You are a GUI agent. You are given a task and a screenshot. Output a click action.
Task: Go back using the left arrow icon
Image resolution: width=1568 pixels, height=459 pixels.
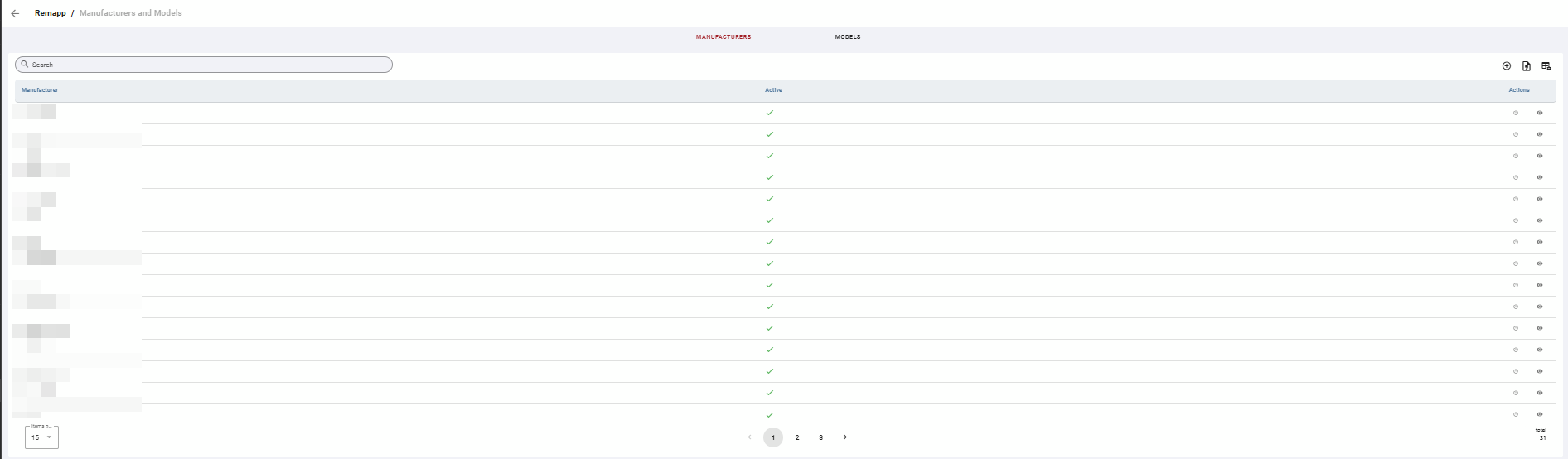coord(15,13)
